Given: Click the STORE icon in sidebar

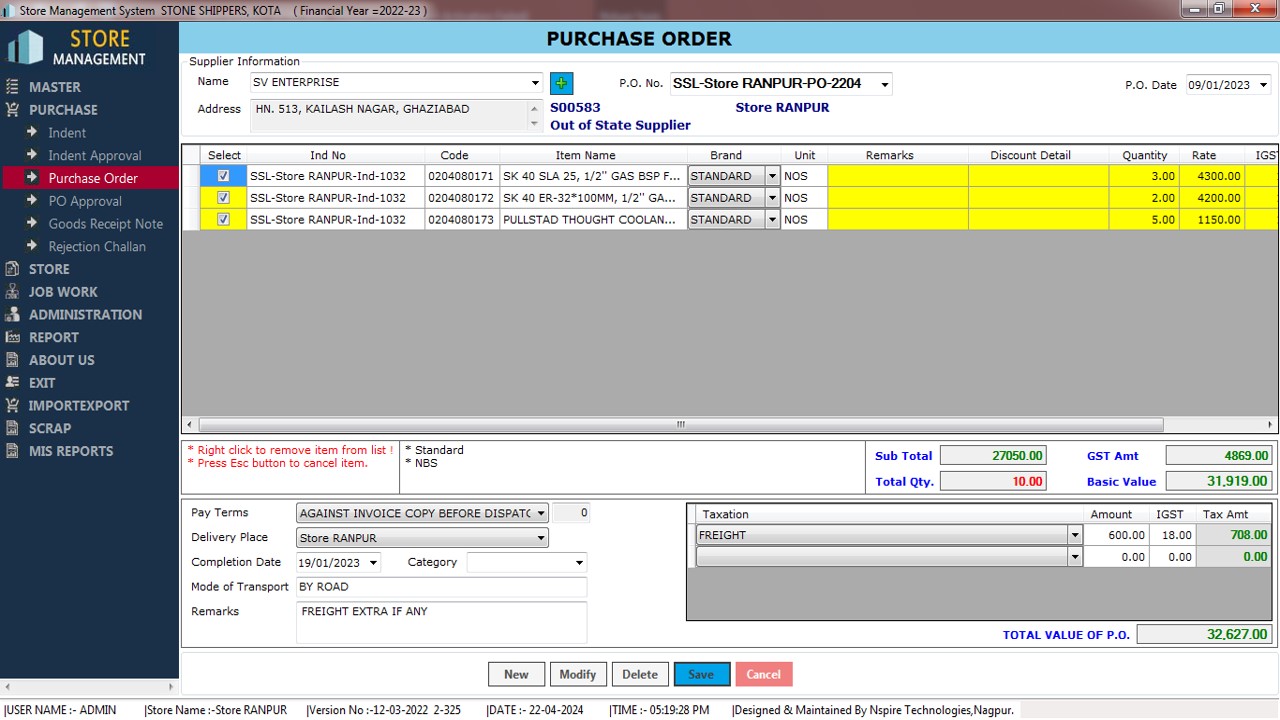Looking at the screenshot, I should (12, 269).
